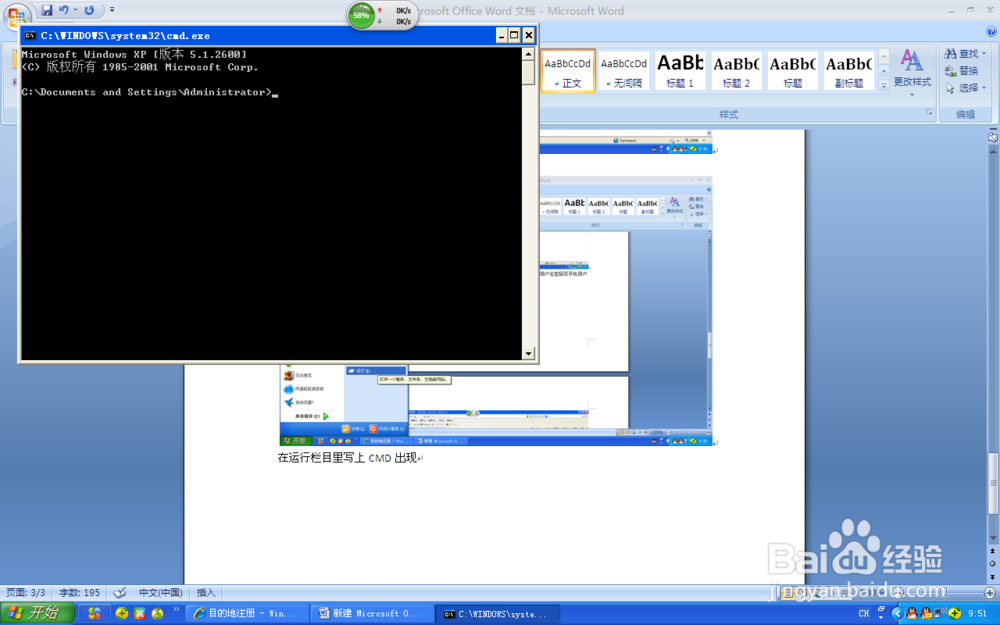Click the 字数: 195 word count
The image size is (1000, 625).
(80, 593)
